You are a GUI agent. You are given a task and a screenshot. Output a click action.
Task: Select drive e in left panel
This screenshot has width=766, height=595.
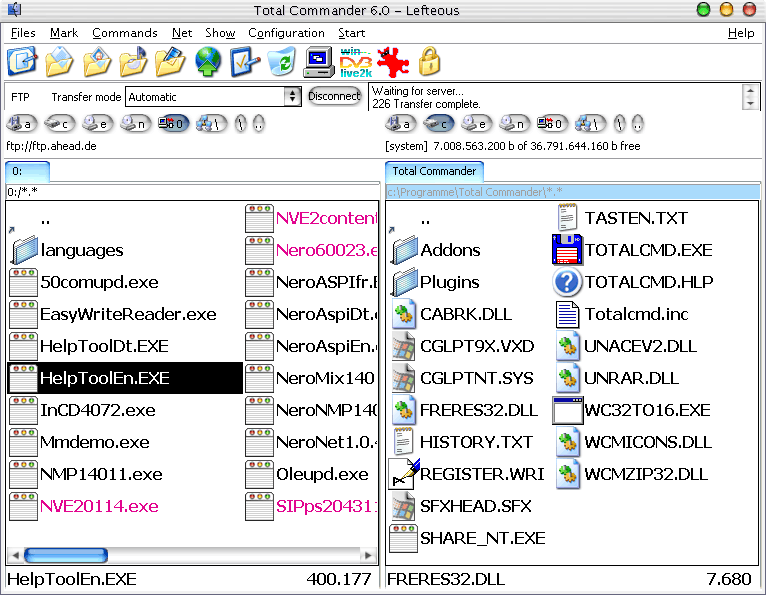click(x=97, y=124)
